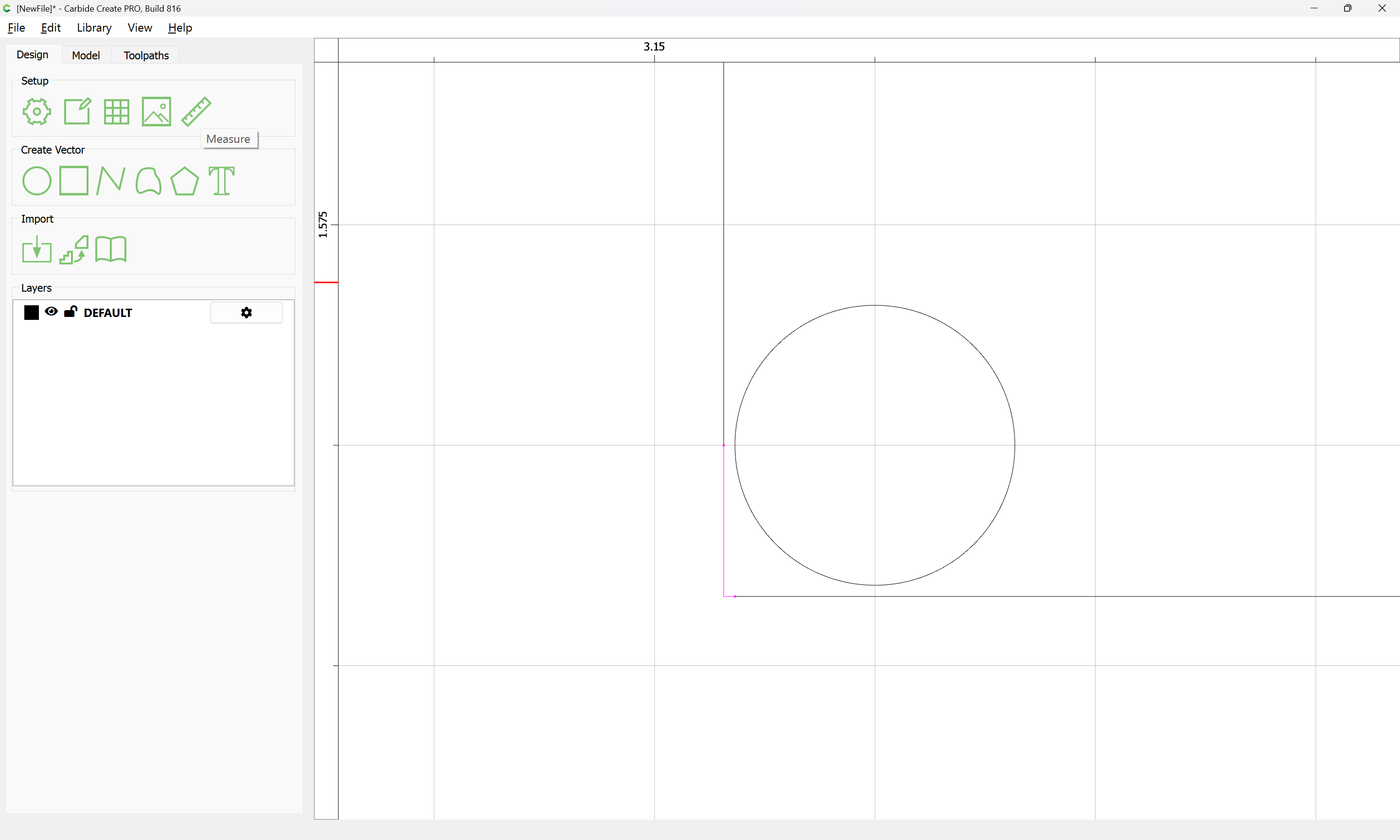Open the grid settings icon
This screenshot has height=840, width=1400.
tap(117, 111)
